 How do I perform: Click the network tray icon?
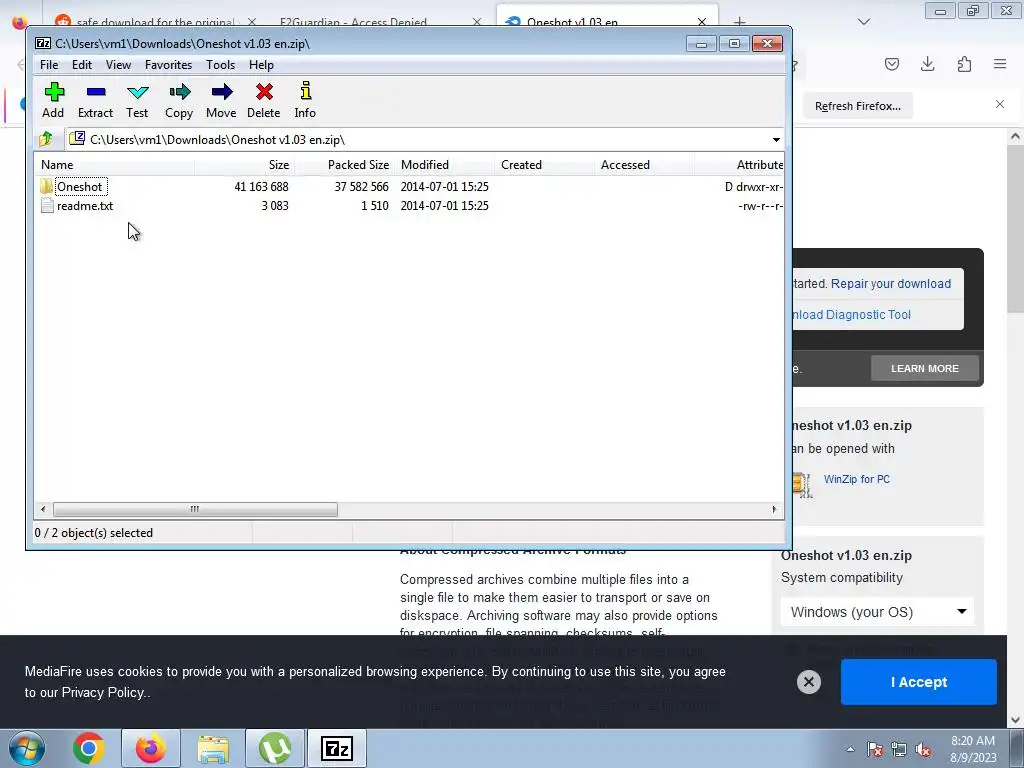pyautogui.click(x=899, y=749)
